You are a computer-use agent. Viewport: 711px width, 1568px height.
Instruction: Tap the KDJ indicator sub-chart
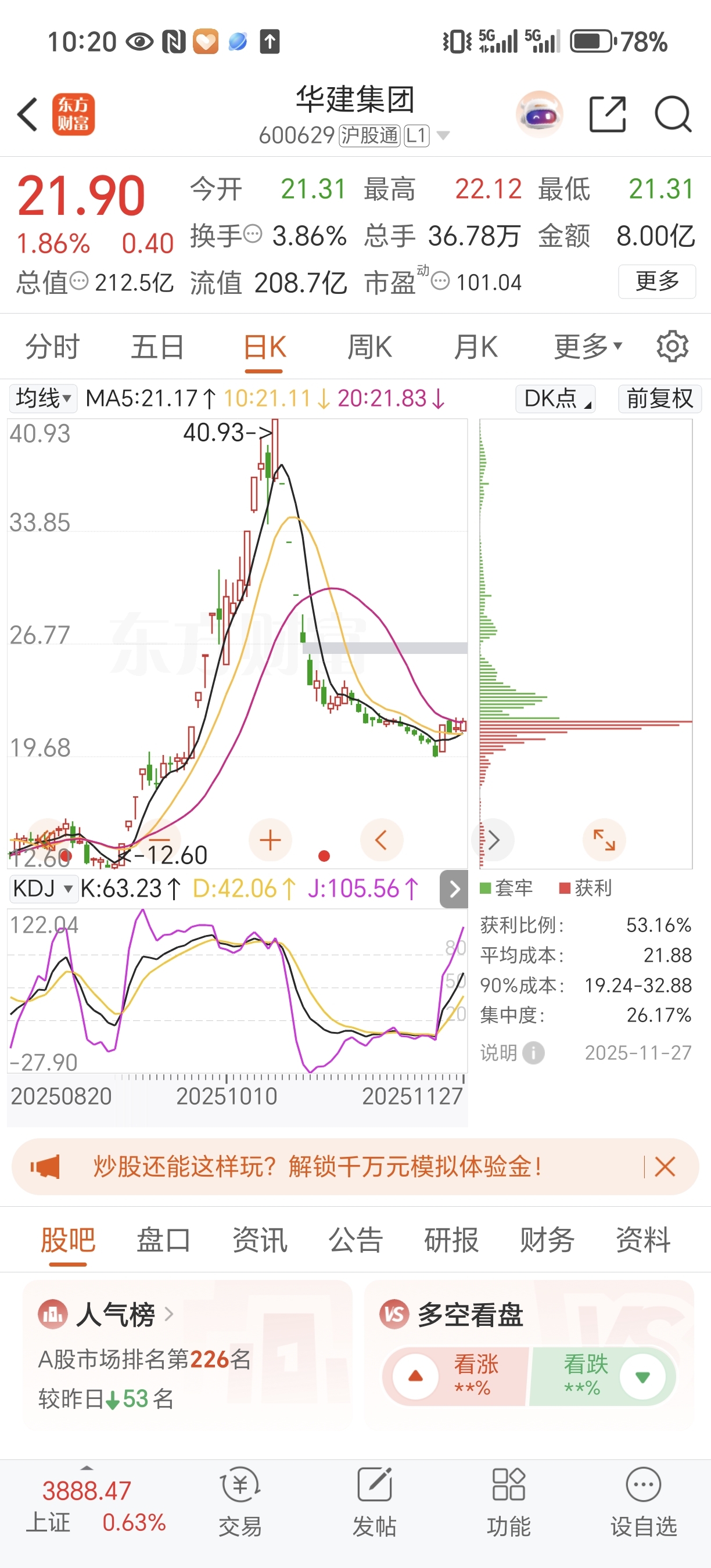tap(238, 991)
